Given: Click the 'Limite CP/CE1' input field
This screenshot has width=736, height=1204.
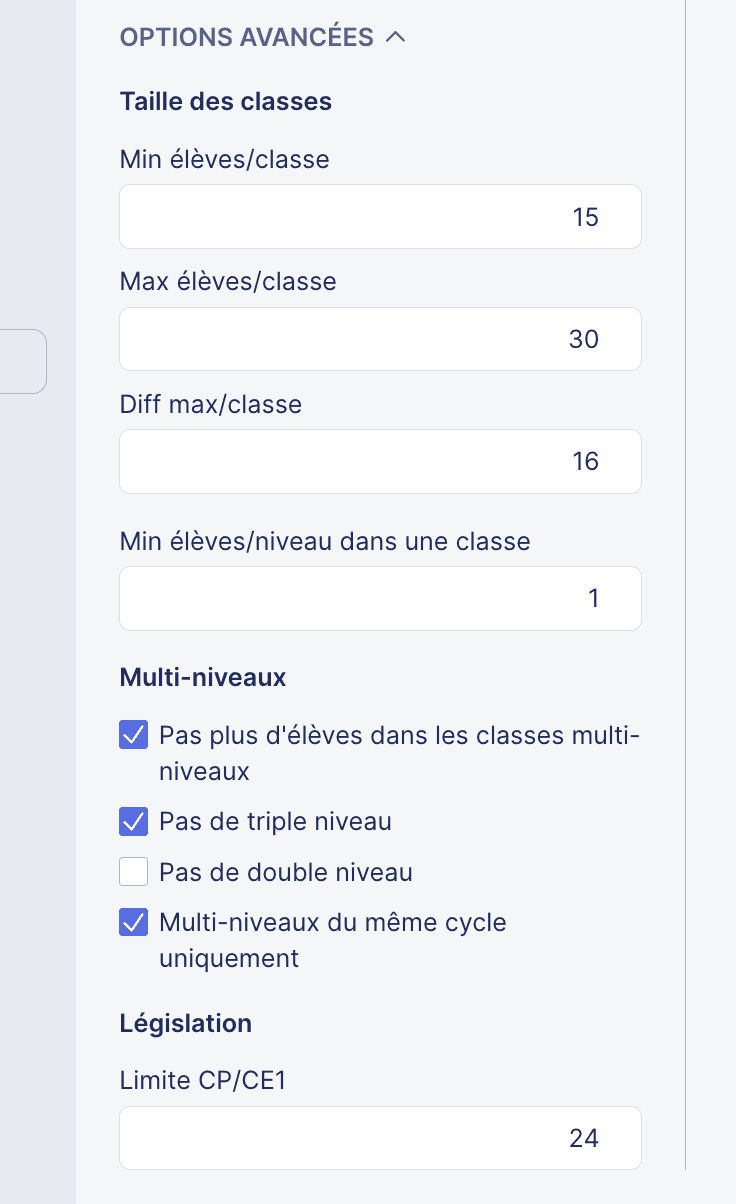Looking at the screenshot, I should [380, 1138].
